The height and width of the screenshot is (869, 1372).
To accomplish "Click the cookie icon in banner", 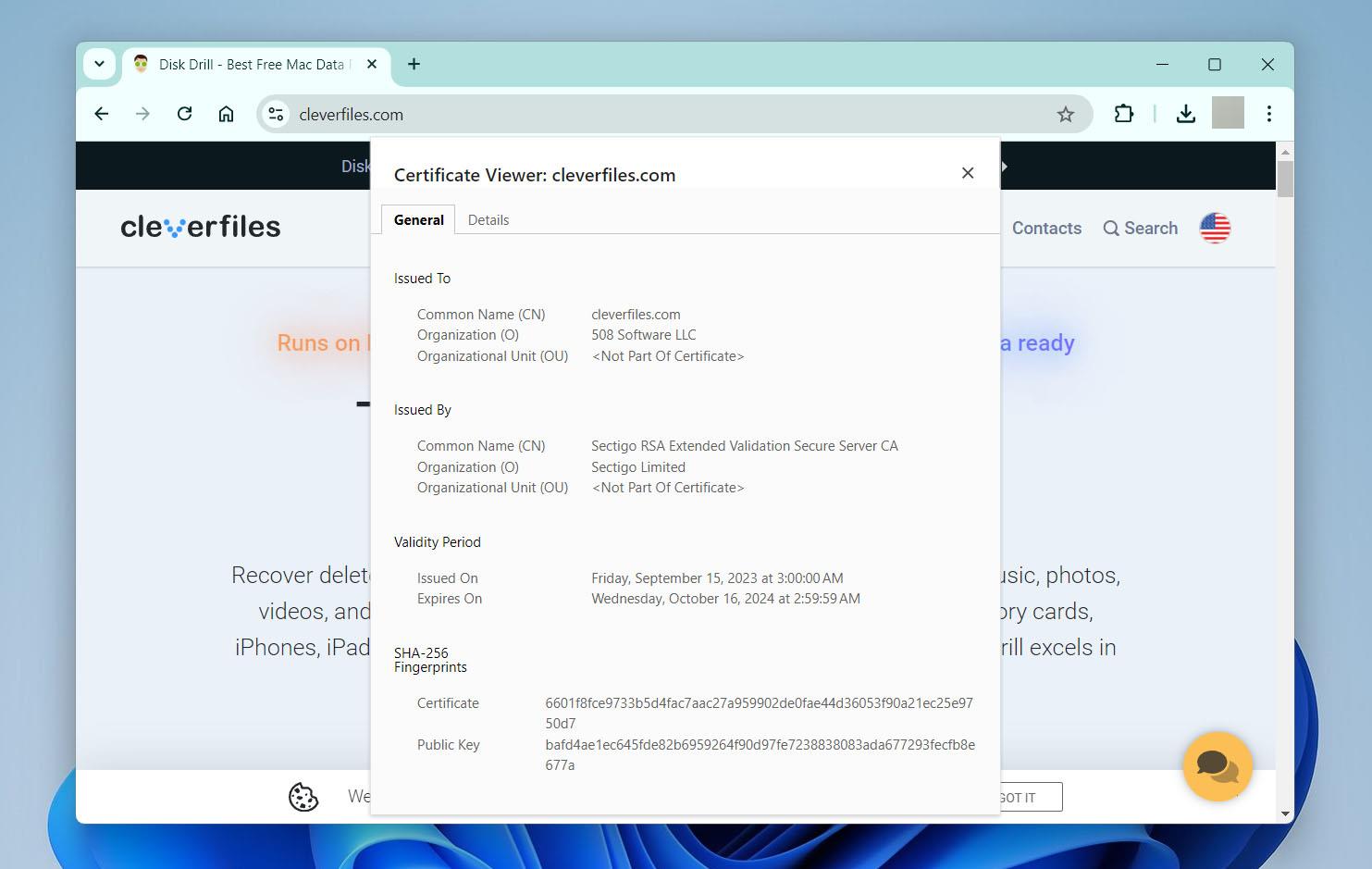I will click(x=303, y=797).
